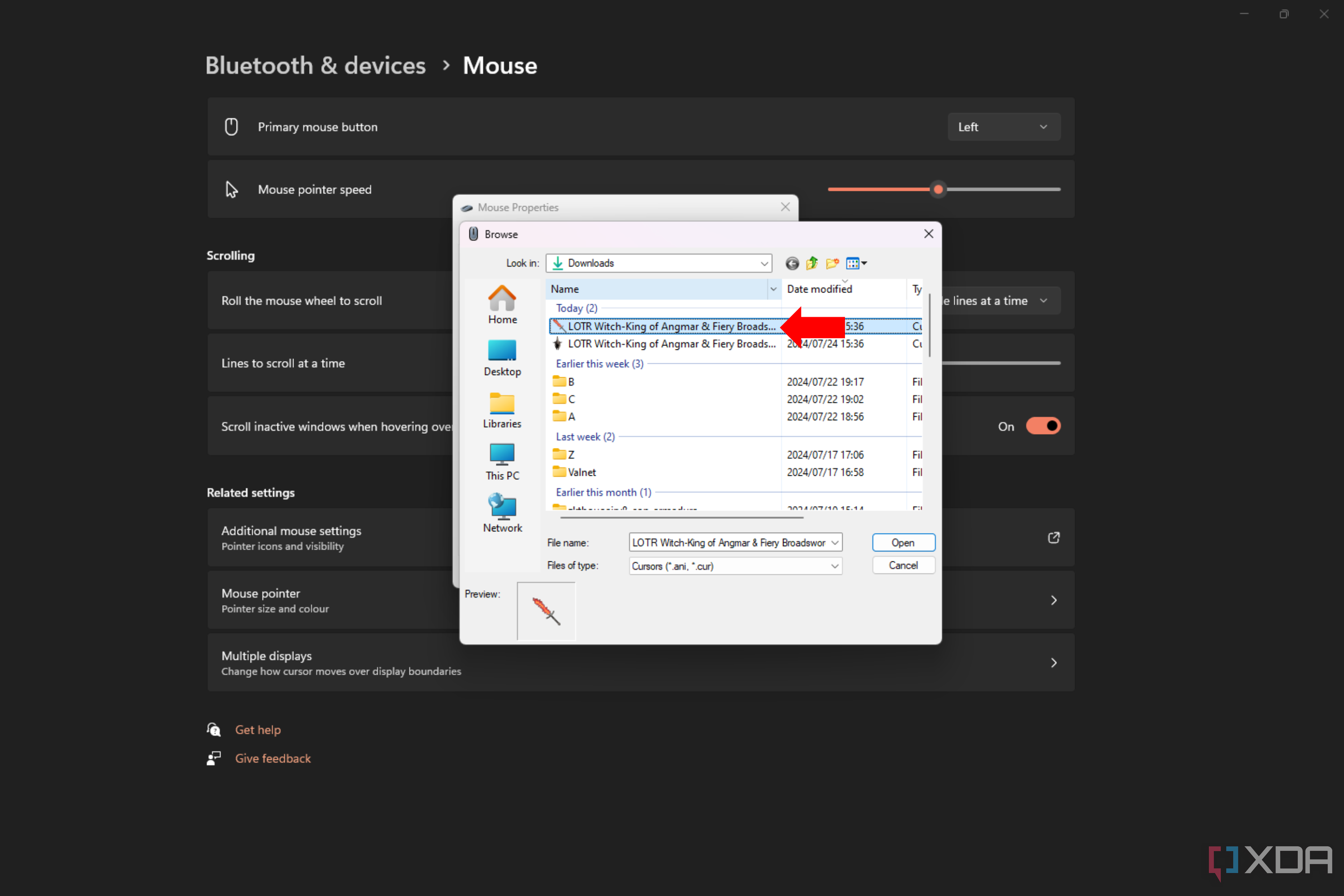Open external link for Additional mouse settings

(x=1053, y=538)
